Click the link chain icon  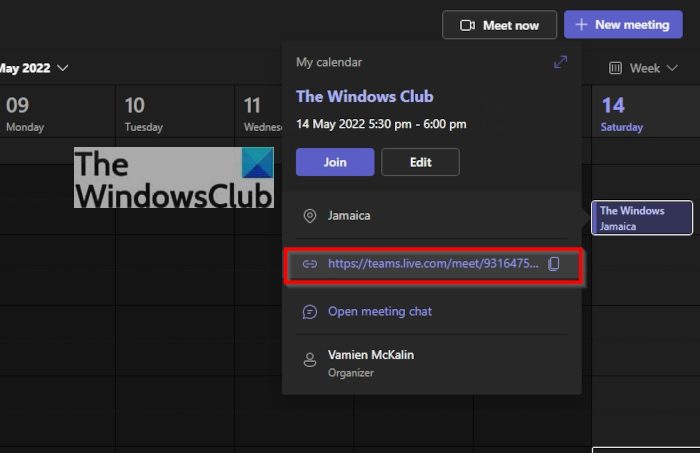(309, 264)
